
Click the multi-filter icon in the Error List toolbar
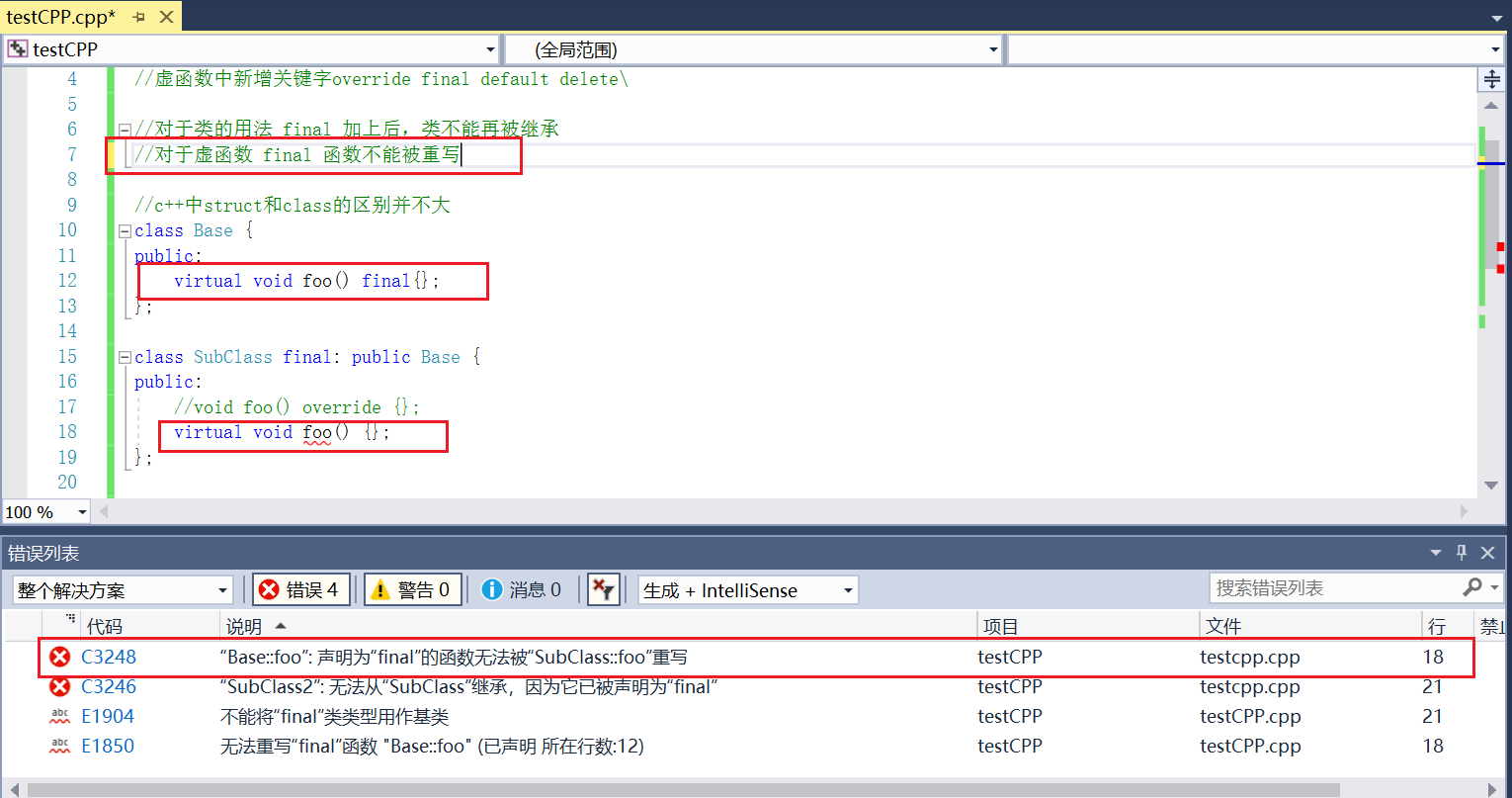click(604, 589)
